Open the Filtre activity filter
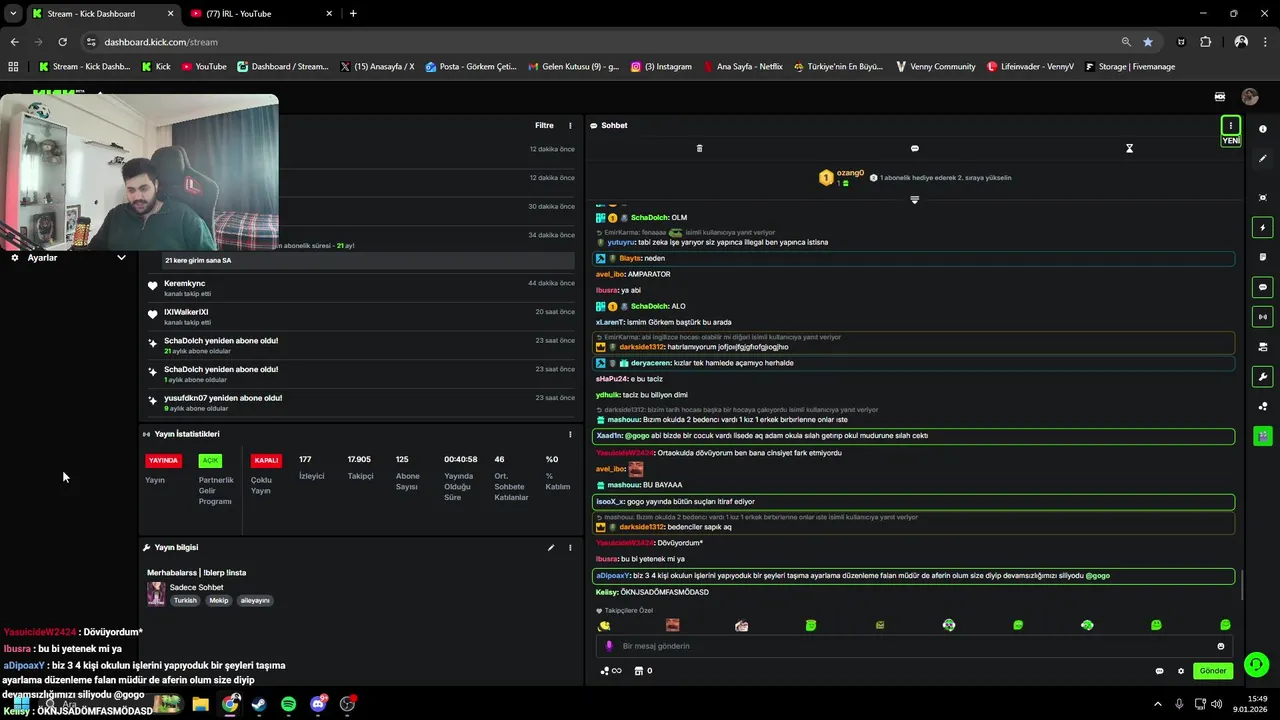Screen dimensions: 1280x720 click(x=544, y=126)
